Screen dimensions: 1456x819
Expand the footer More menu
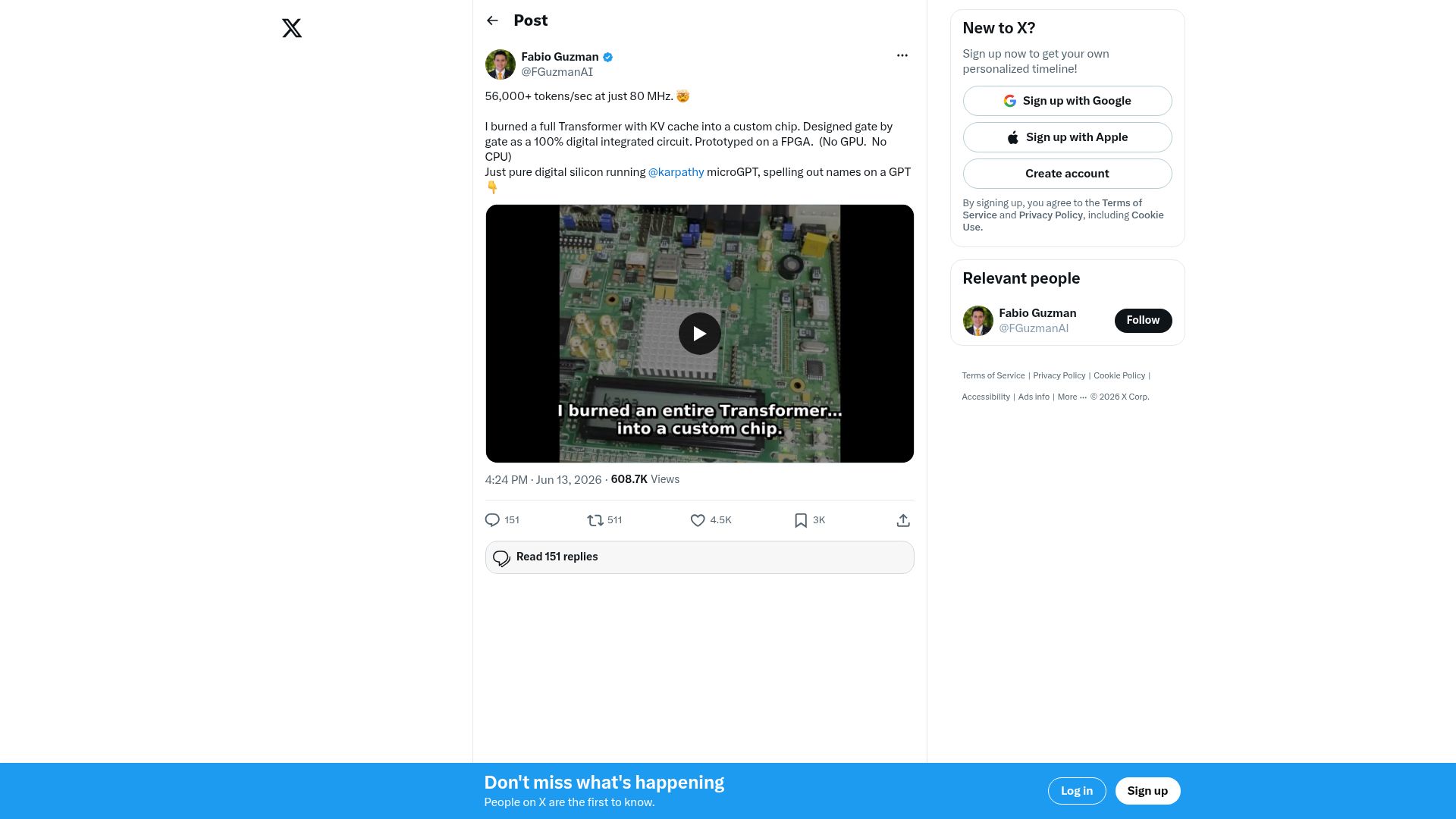click(1072, 397)
